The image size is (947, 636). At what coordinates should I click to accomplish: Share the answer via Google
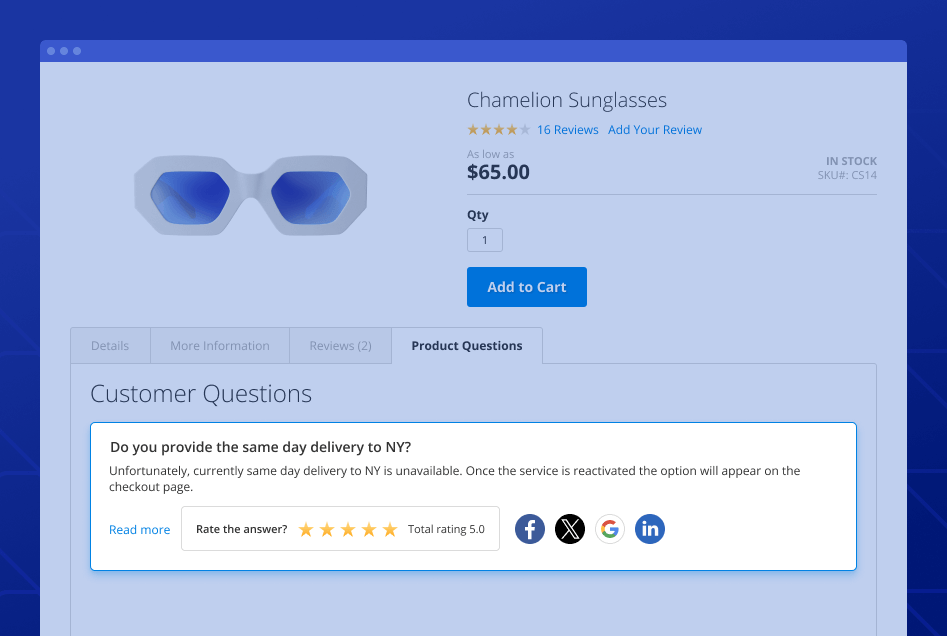[610, 529]
